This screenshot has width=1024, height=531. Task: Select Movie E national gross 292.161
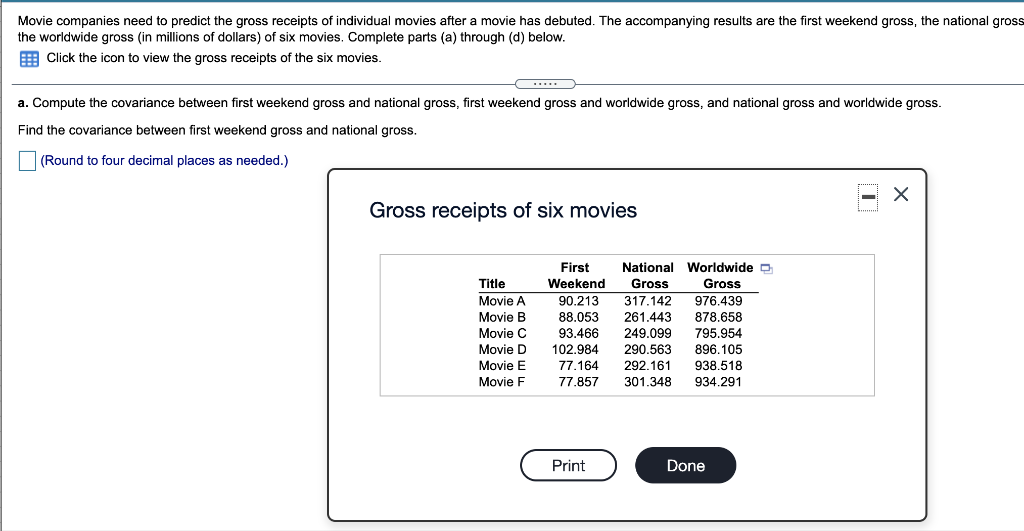[x=647, y=366]
